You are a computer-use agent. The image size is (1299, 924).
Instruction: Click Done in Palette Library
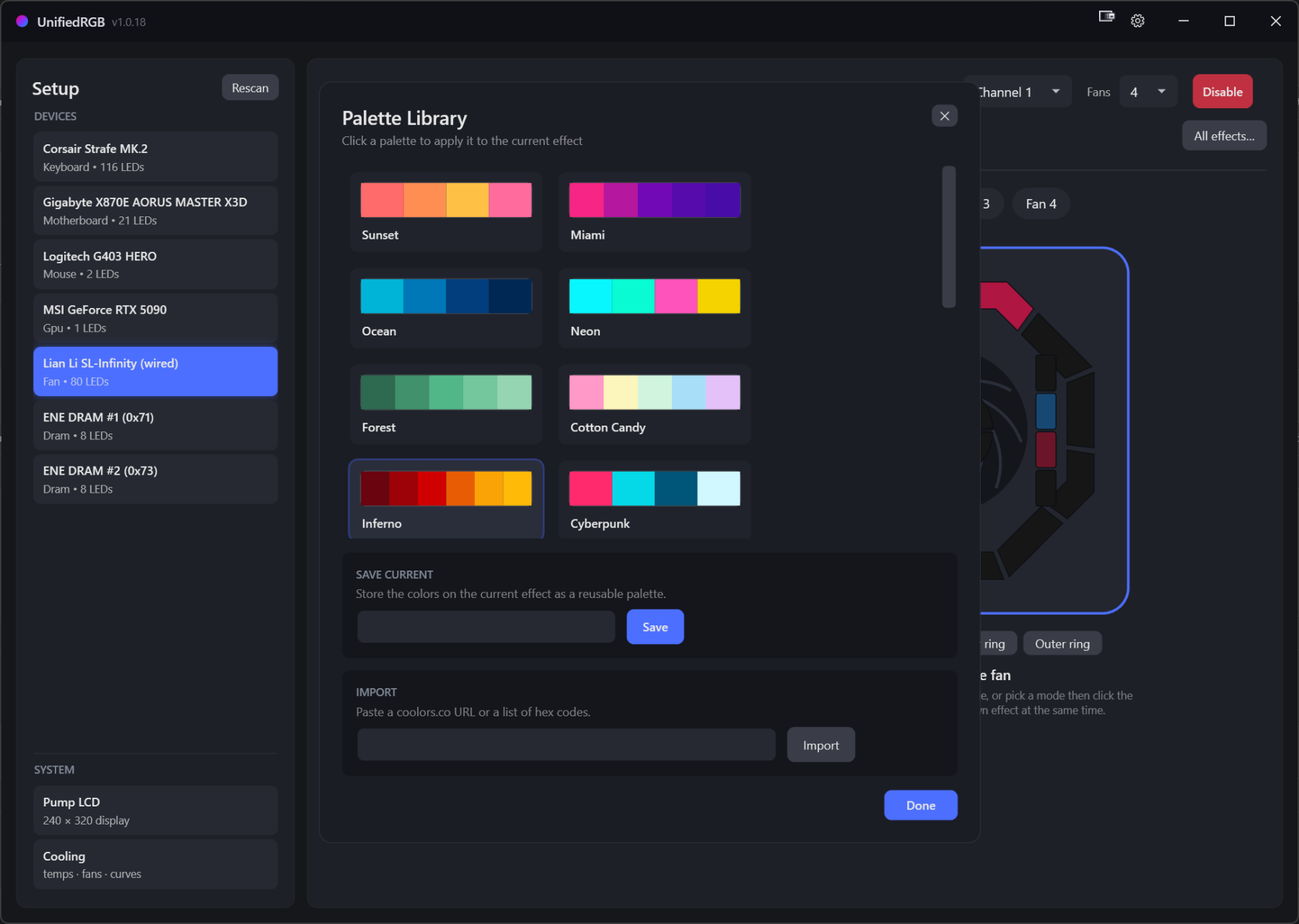[x=920, y=805]
